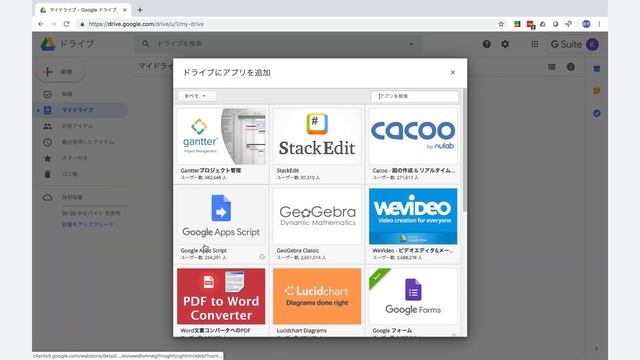This screenshot has width=640, height=360.
Task: Open the Drive help icon
Action: point(487,44)
